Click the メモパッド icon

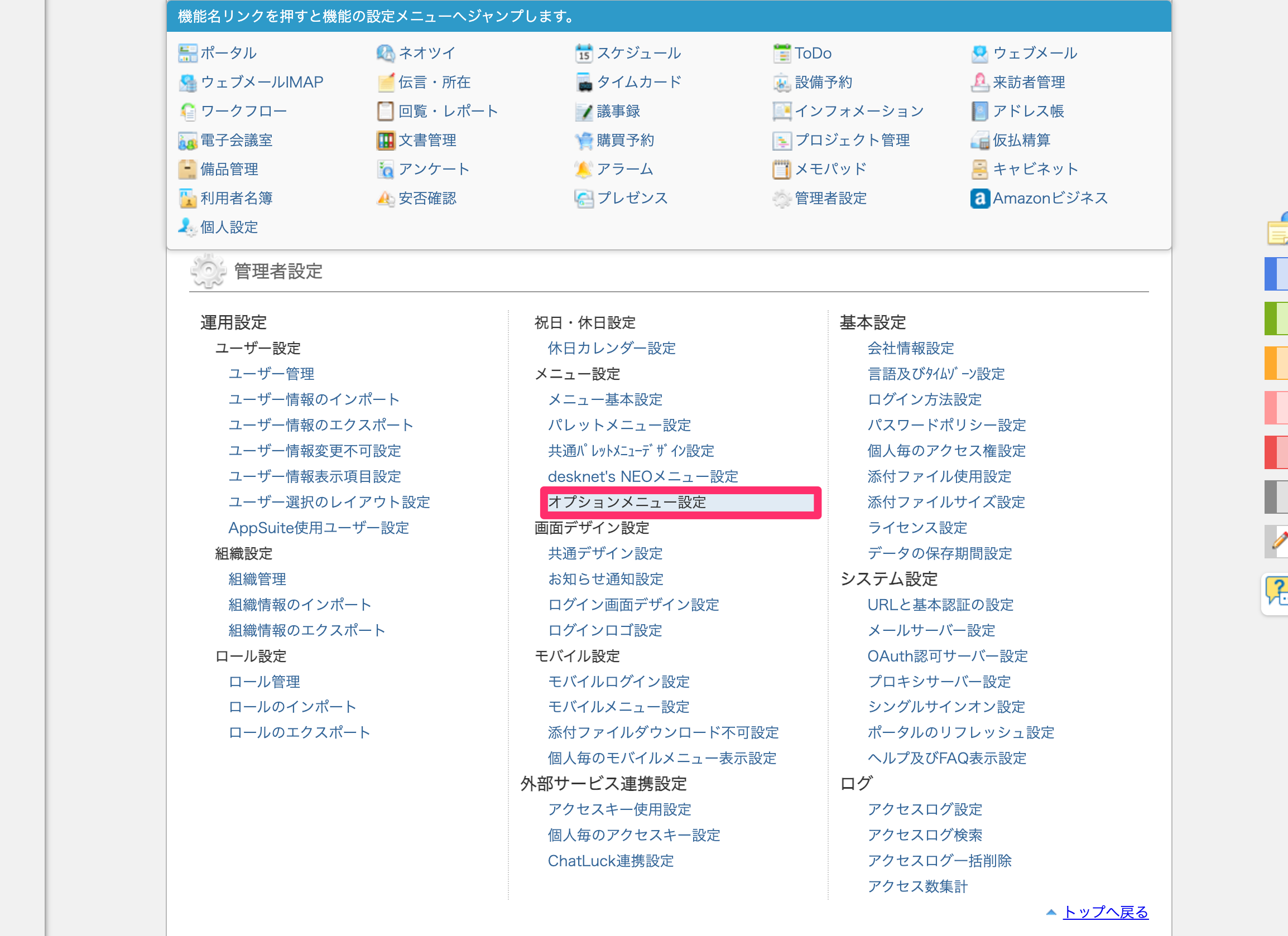(x=782, y=169)
